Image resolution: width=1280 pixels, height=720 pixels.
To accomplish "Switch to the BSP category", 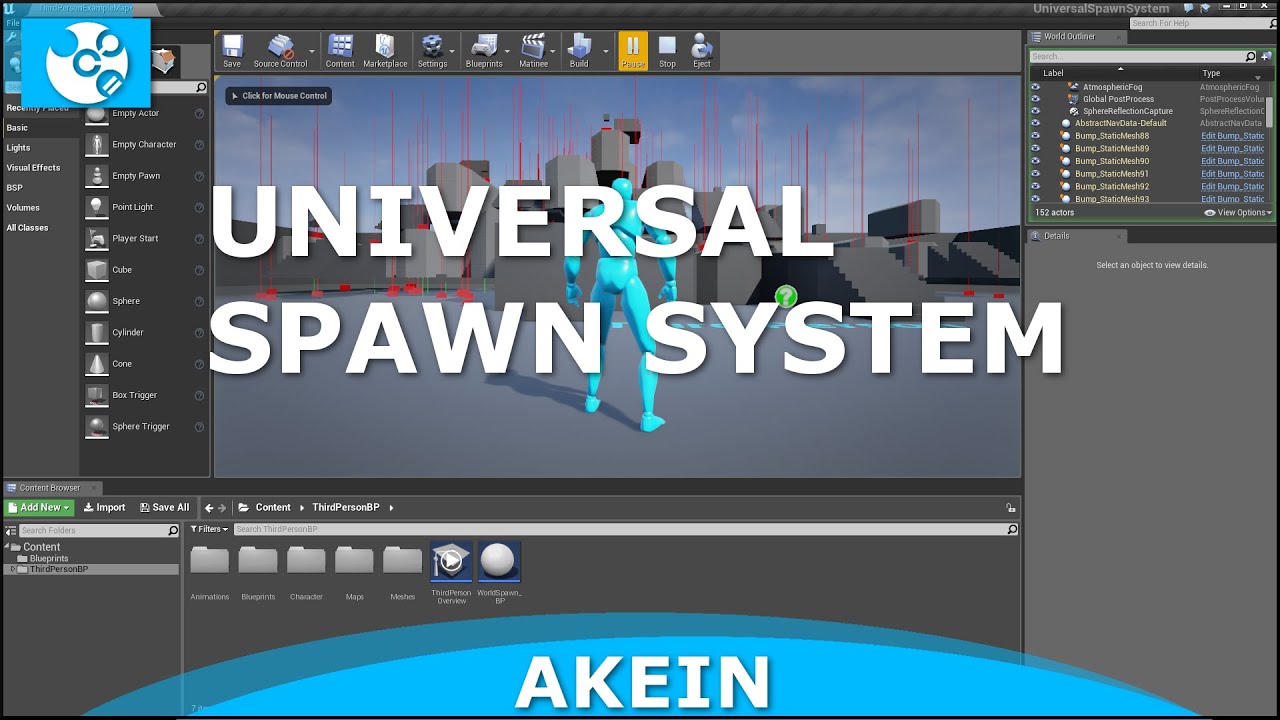I will pos(14,188).
